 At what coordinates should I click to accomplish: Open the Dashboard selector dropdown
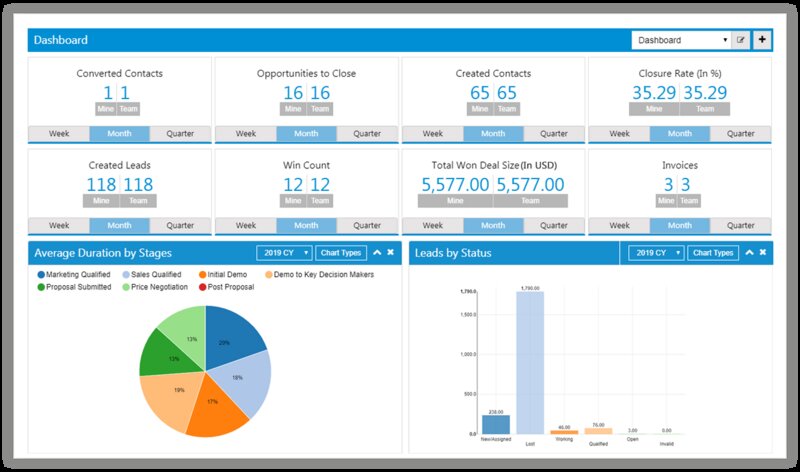tap(681, 40)
